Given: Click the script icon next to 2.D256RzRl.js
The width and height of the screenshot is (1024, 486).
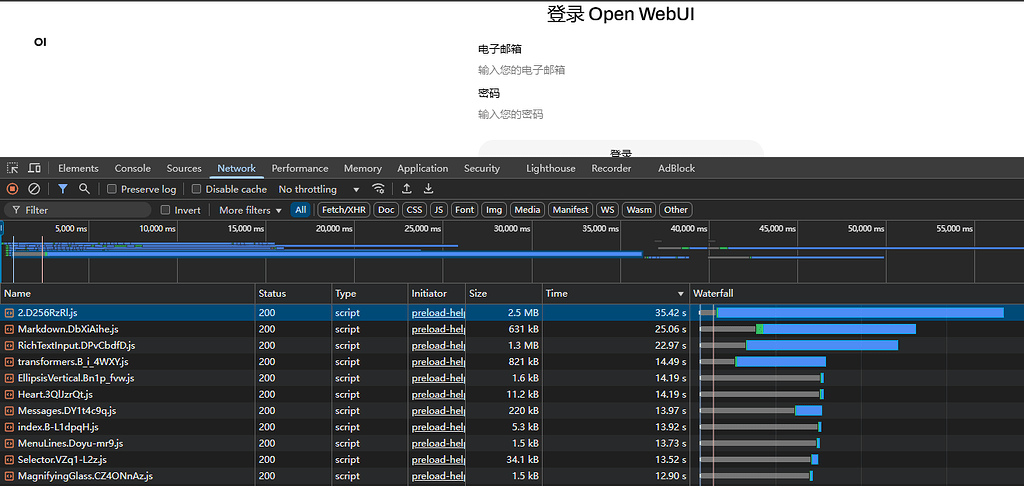Looking at the screenshot, I should [9, 313].
